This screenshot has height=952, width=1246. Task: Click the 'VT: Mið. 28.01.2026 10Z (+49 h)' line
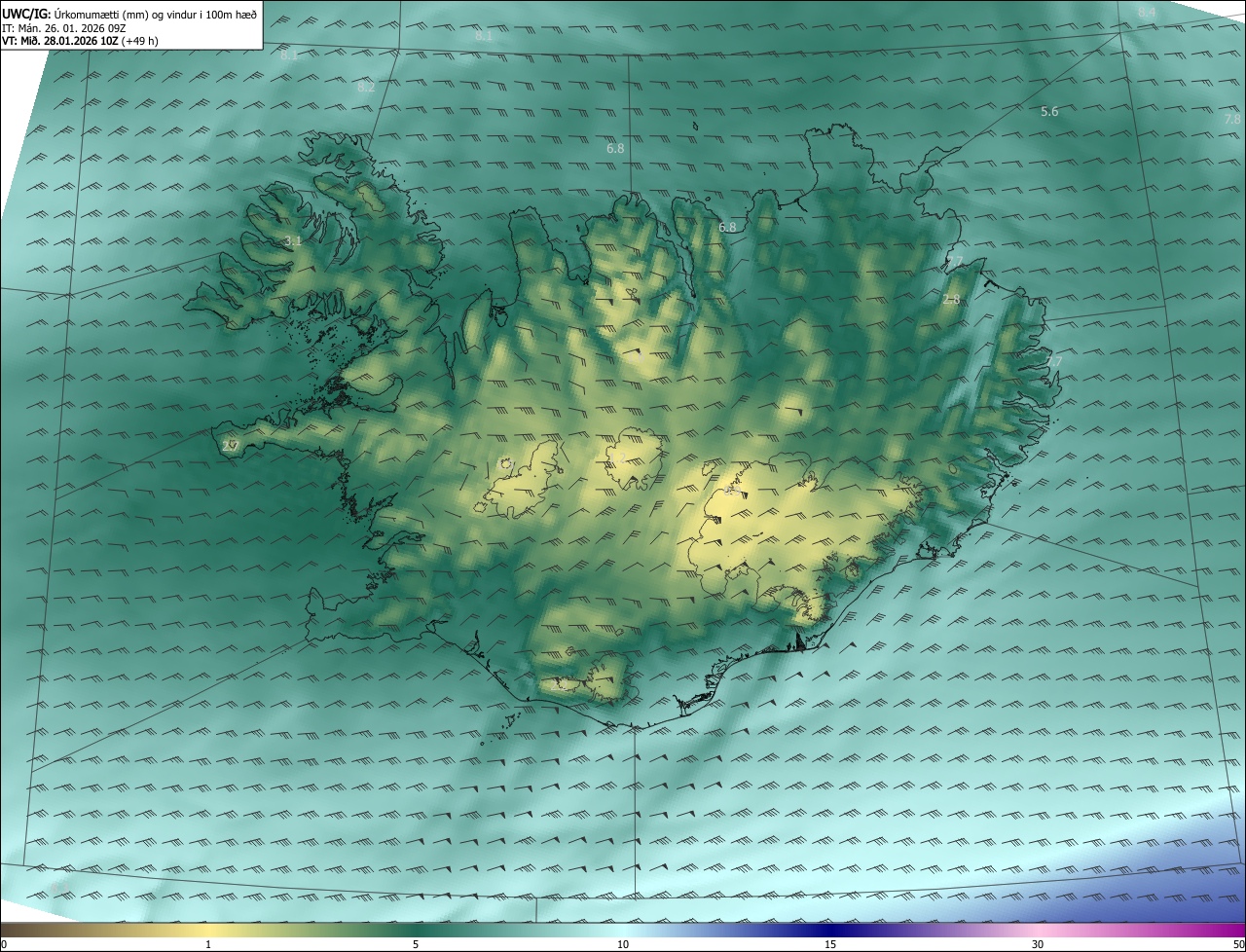point(80,41)
